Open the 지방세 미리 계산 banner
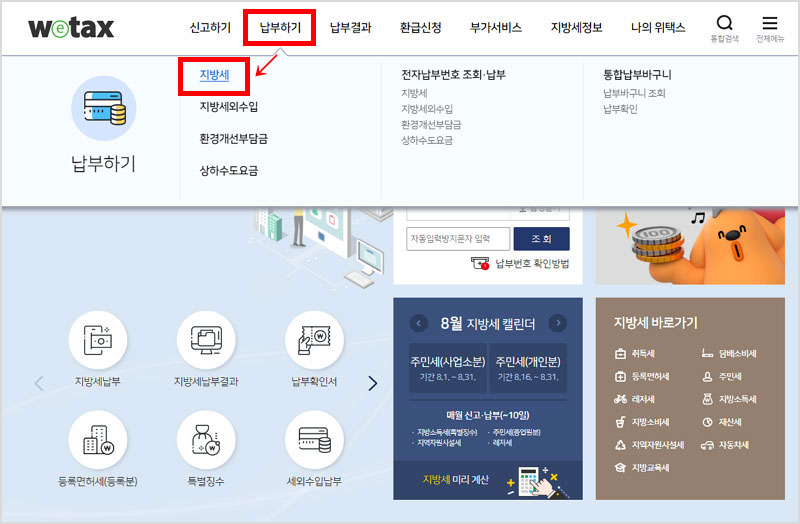The height and width of the screenshot is (524, 800). (x=488, y=480)
